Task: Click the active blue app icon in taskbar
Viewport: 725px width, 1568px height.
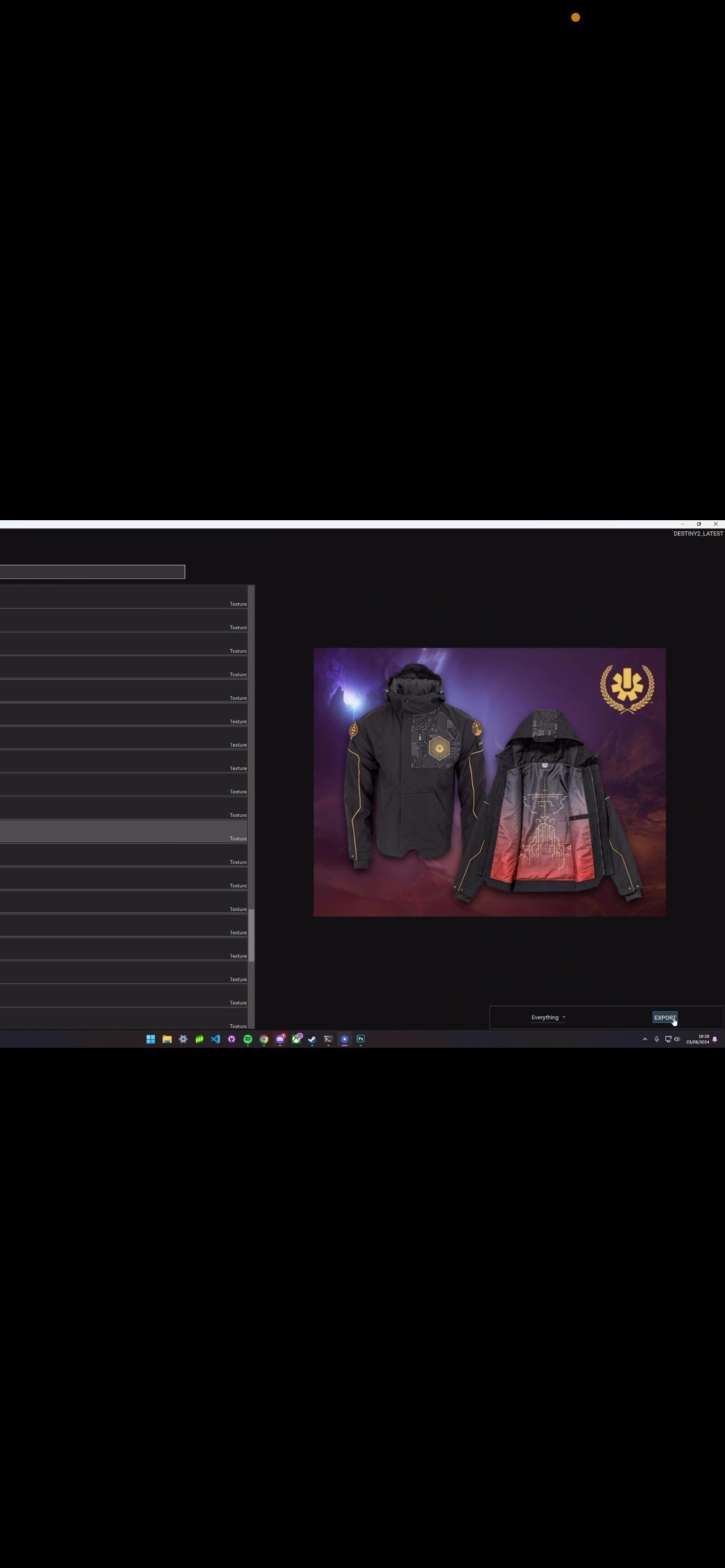Action: pos(345,1039)
